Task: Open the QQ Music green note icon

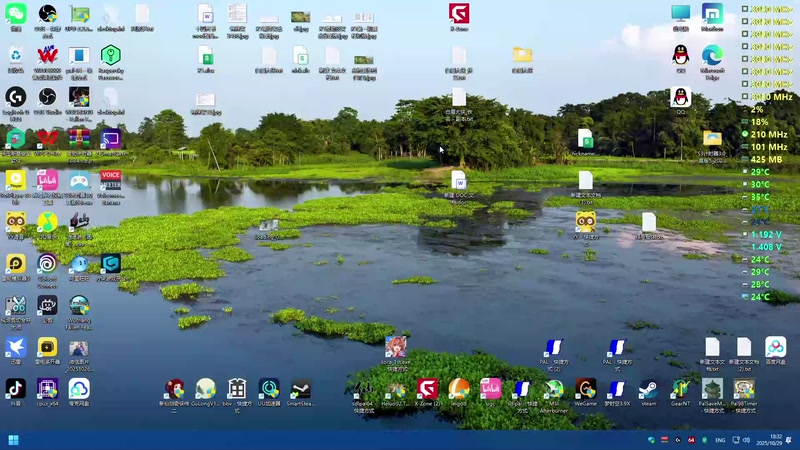Action: coord(47,223)
